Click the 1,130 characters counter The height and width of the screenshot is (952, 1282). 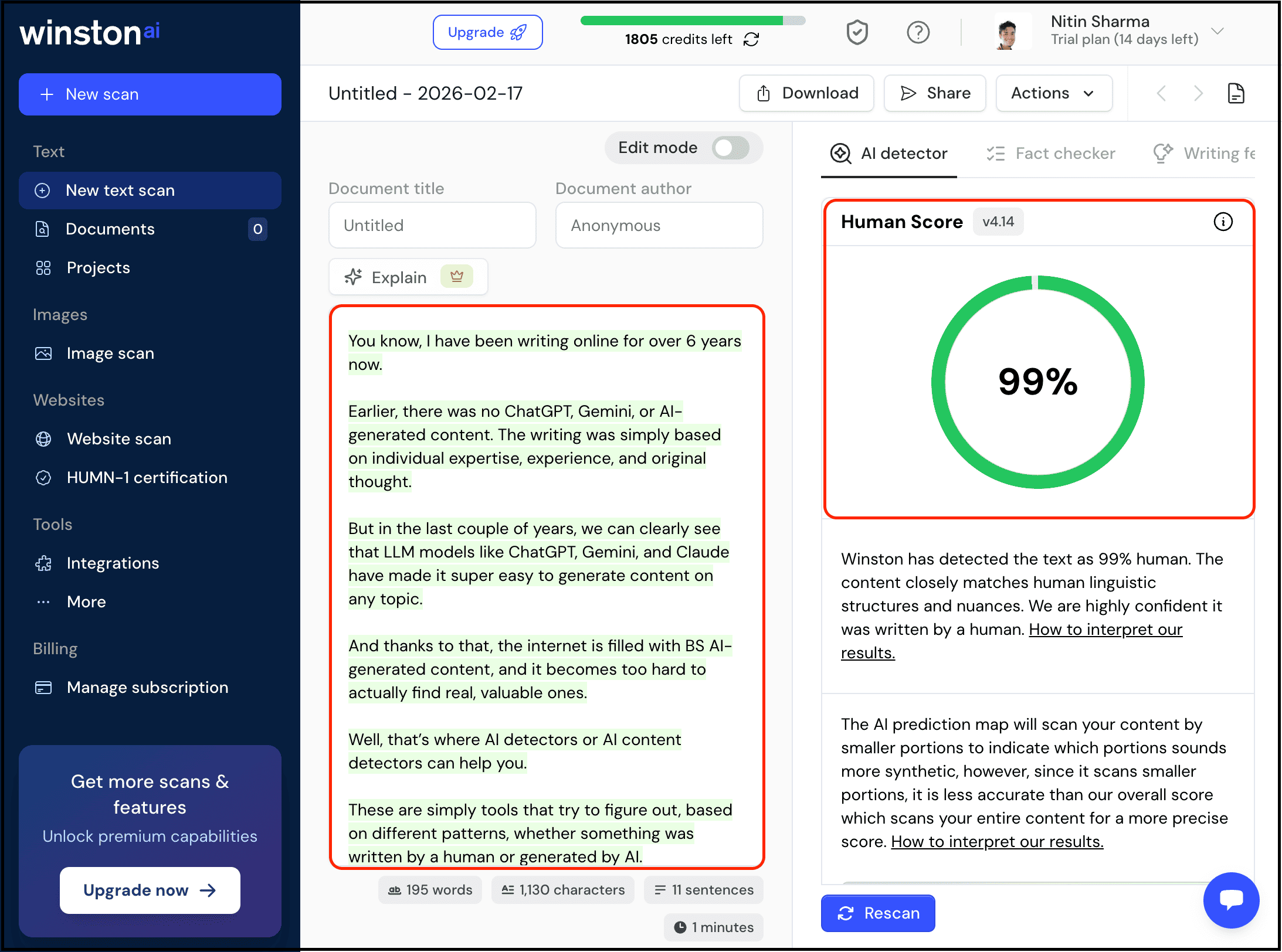[x=563, y=890]
